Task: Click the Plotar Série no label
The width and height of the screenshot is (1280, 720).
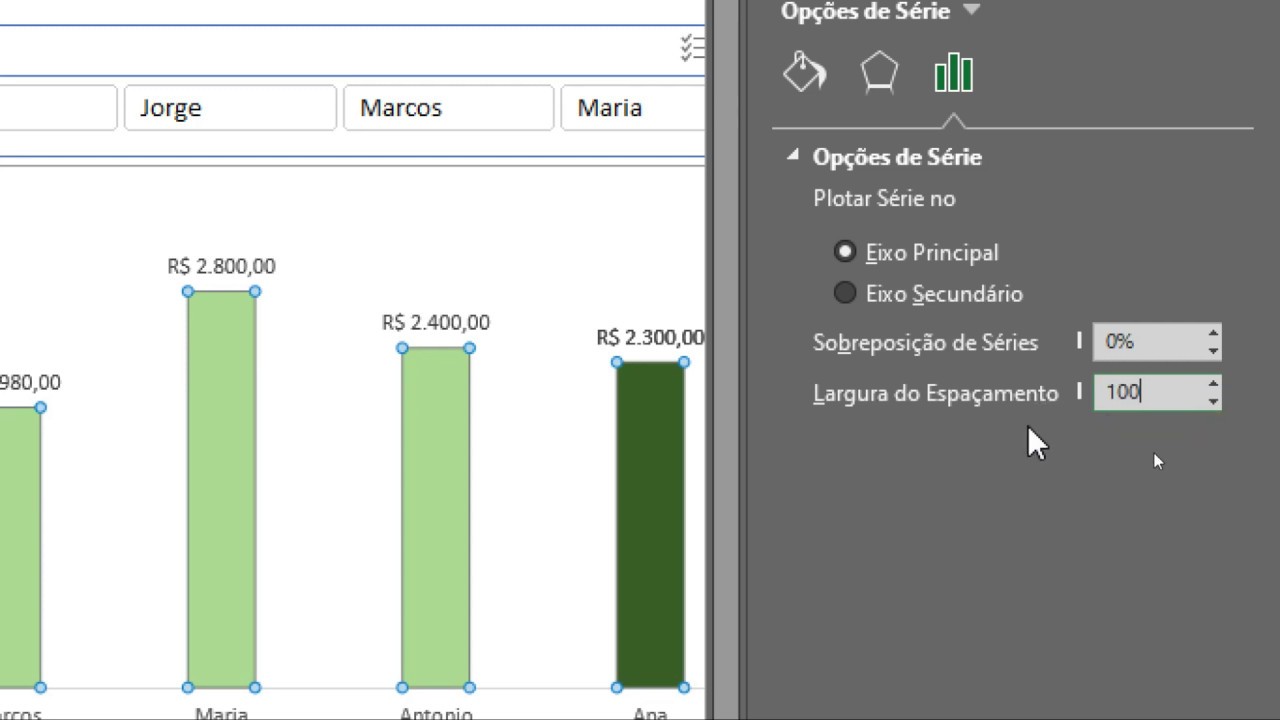Action: point(884,198)
